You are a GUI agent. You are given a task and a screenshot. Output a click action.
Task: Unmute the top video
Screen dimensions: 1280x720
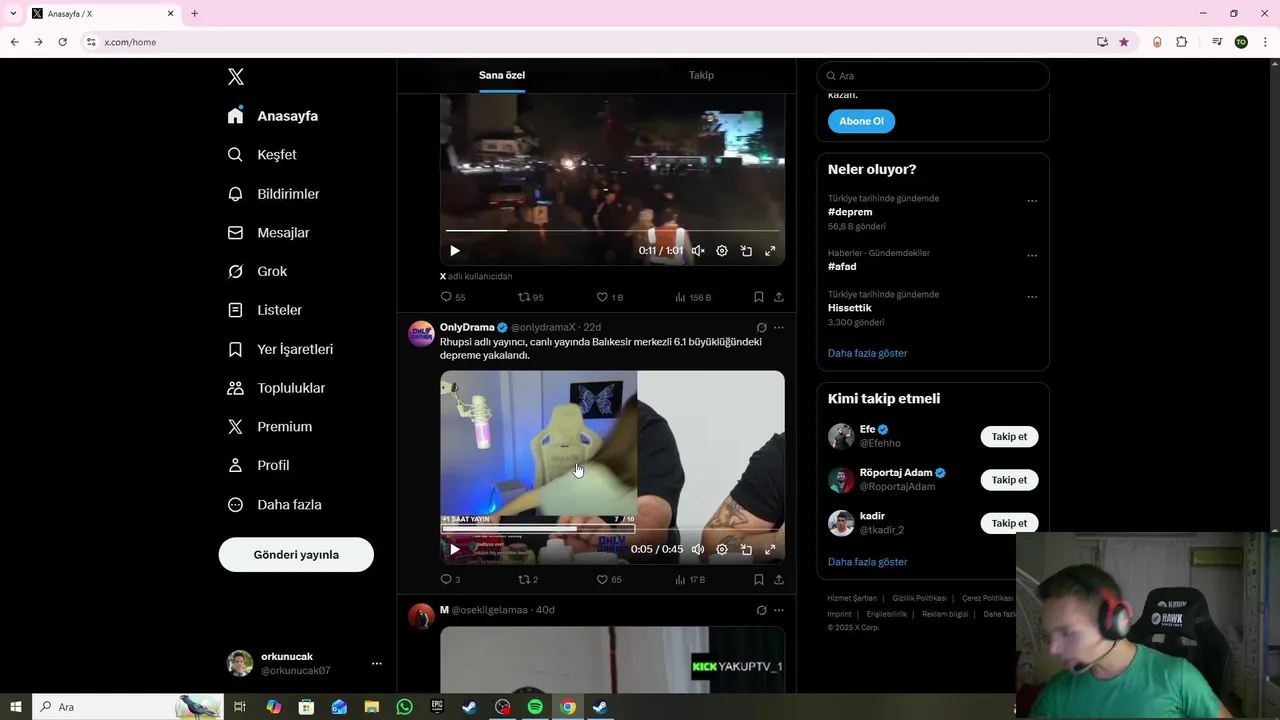click(x=698, y=251)
